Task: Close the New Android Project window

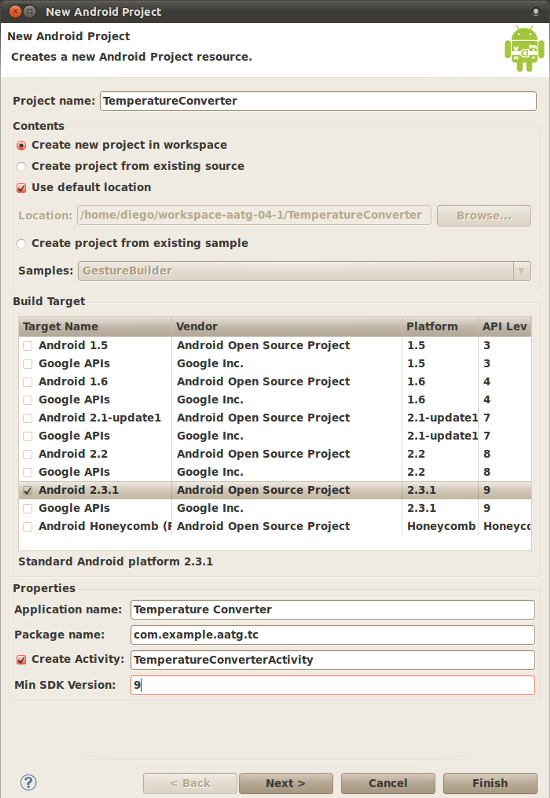Action: 15,11
